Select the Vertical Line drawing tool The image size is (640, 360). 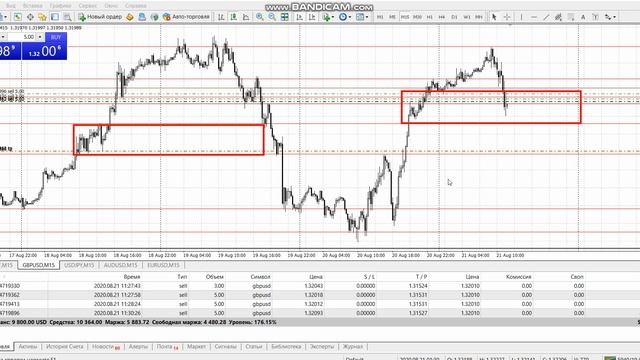521,17
